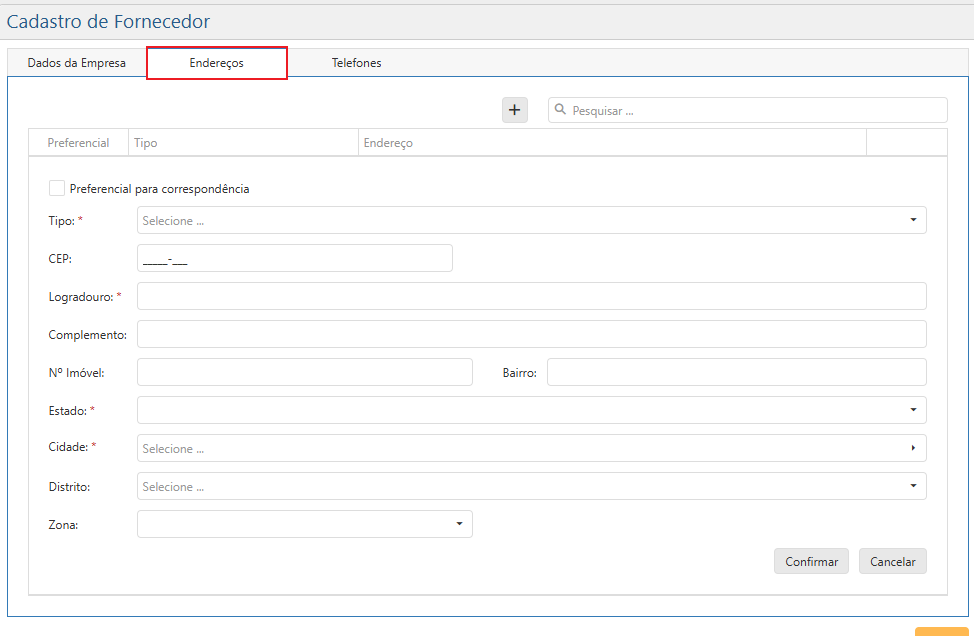Click the plus icon to add address
The image size is (974, 636).
(514, 110)
